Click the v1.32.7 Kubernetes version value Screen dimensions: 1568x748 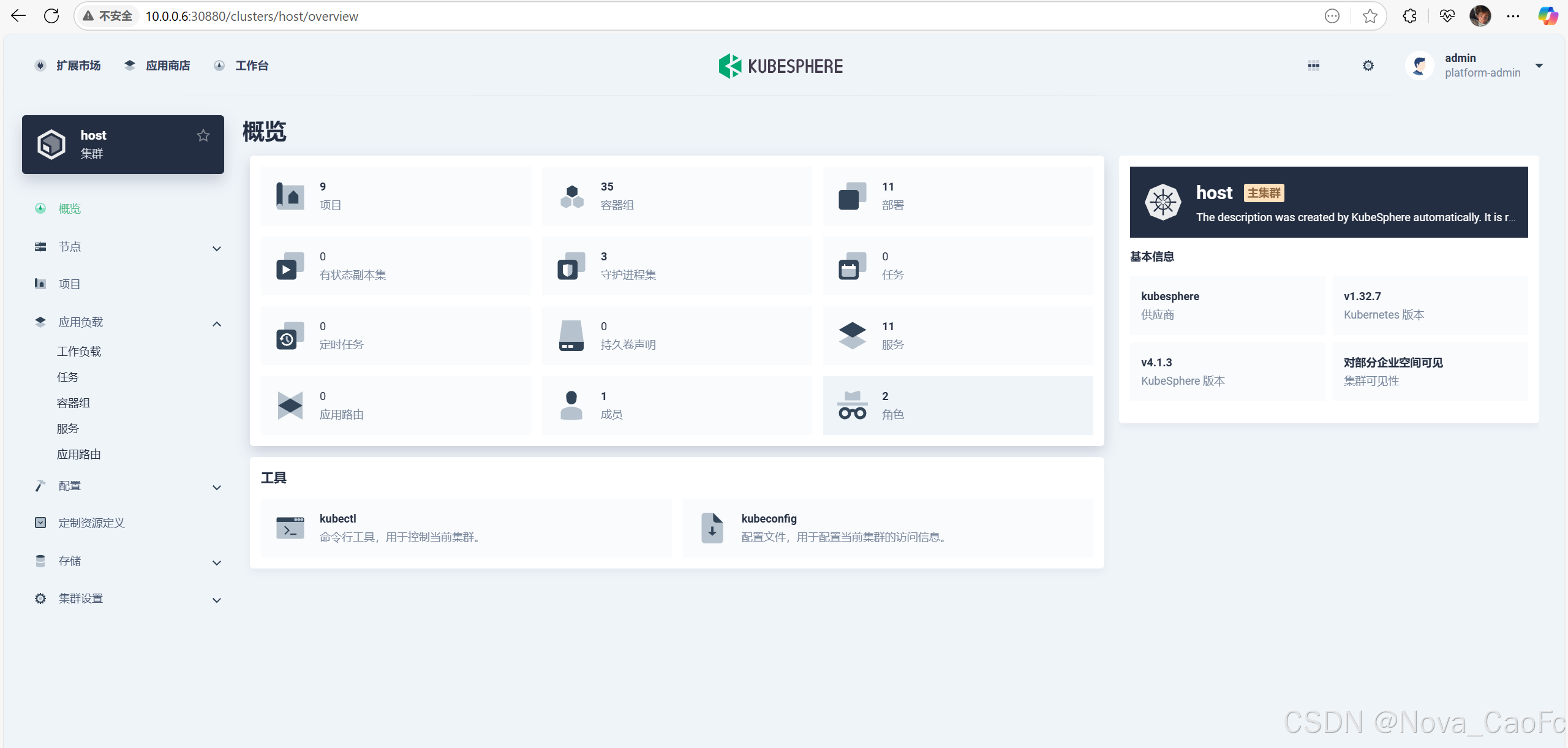click(x=1362, y=297)
